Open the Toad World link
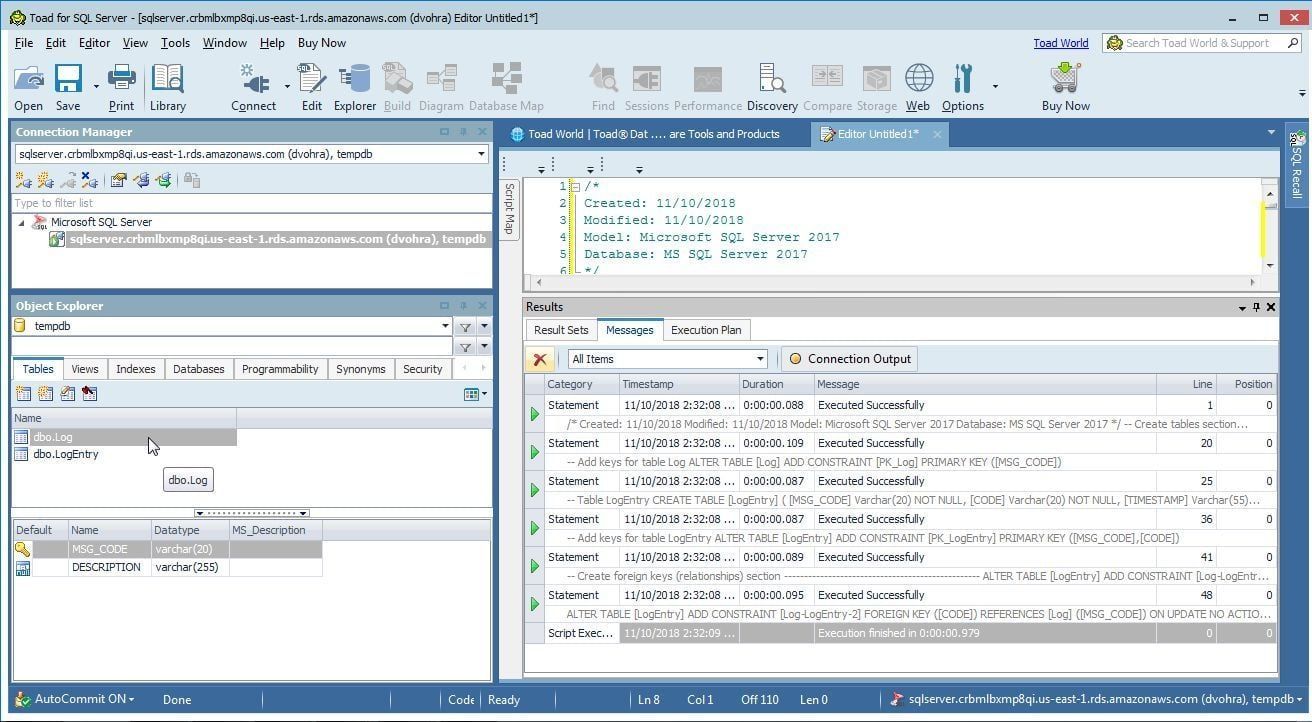This screenshot has height=722, width=1312. tap(1061, 43)
